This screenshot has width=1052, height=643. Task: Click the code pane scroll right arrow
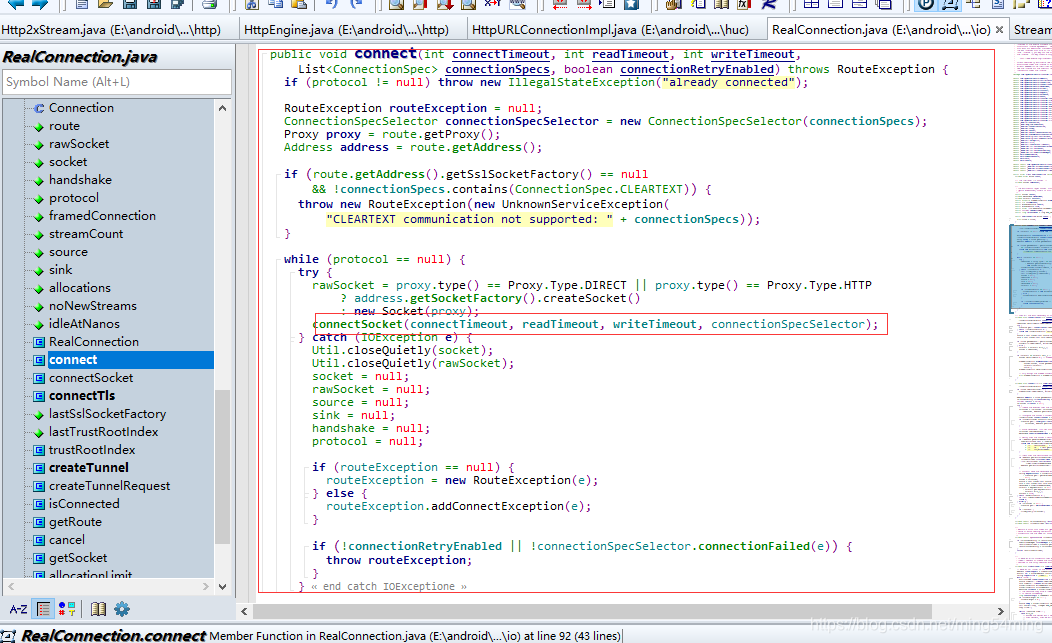coord(1000,611)
